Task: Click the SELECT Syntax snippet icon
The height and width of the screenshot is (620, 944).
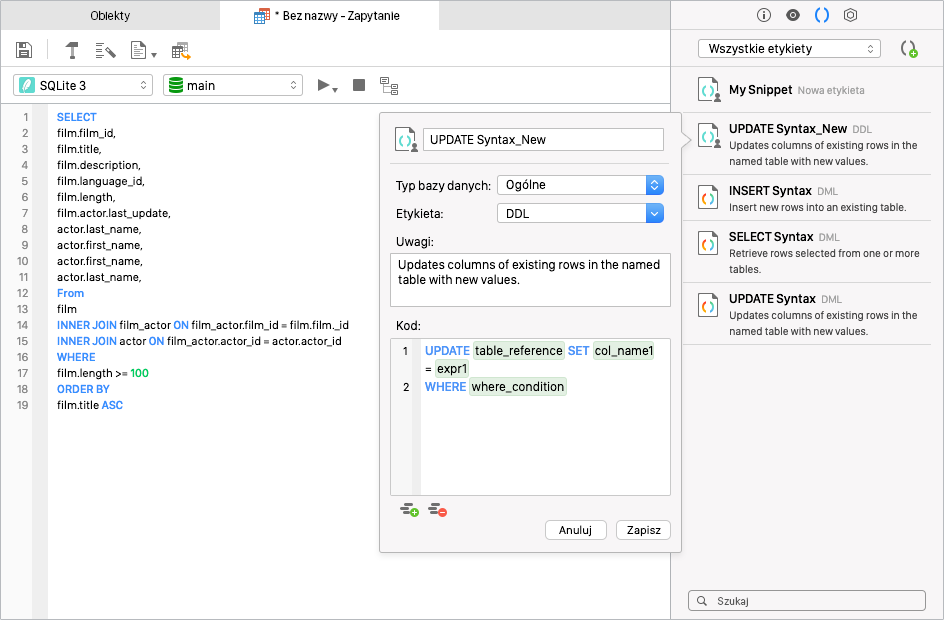Action: (x=708, y=243)
